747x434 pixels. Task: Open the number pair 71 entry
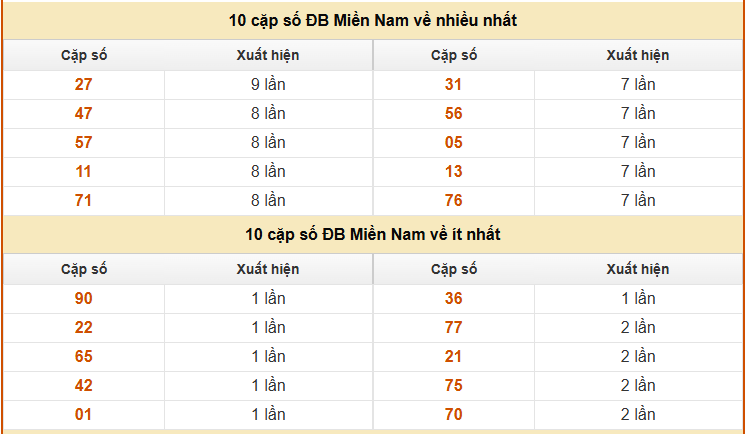tap(84, 201)
